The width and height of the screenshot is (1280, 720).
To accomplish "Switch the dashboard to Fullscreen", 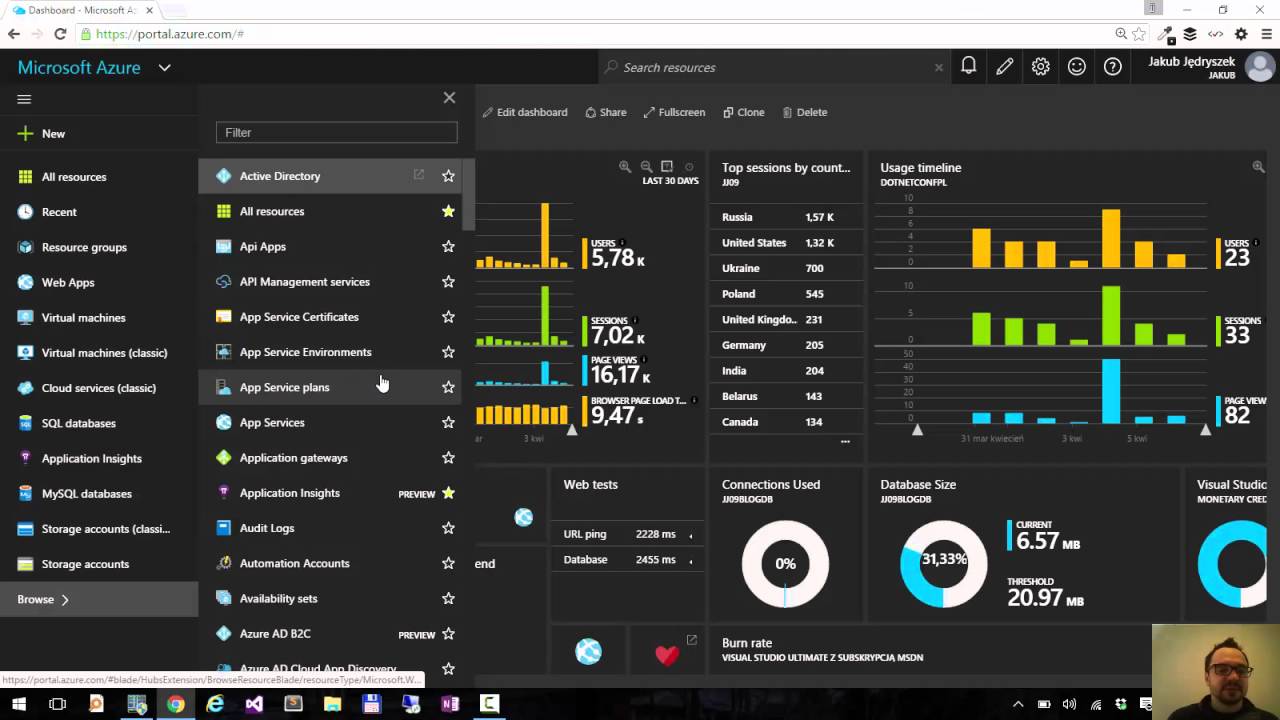I will click(x=674, y=112).
